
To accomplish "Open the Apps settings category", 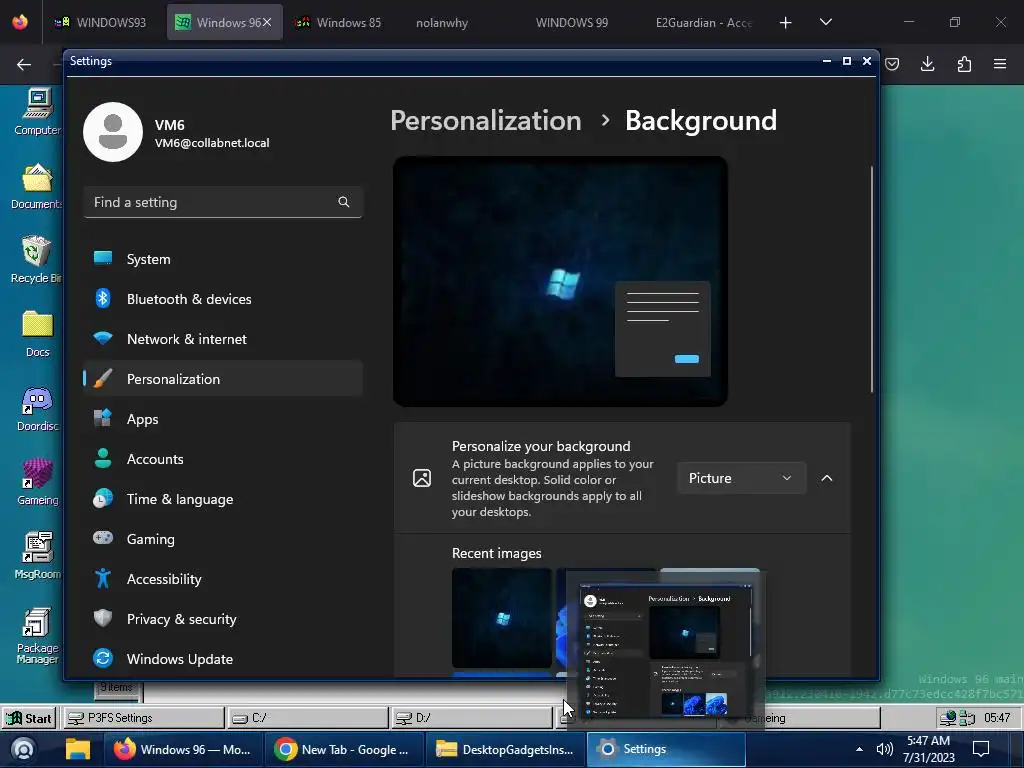I will [223, 419].
